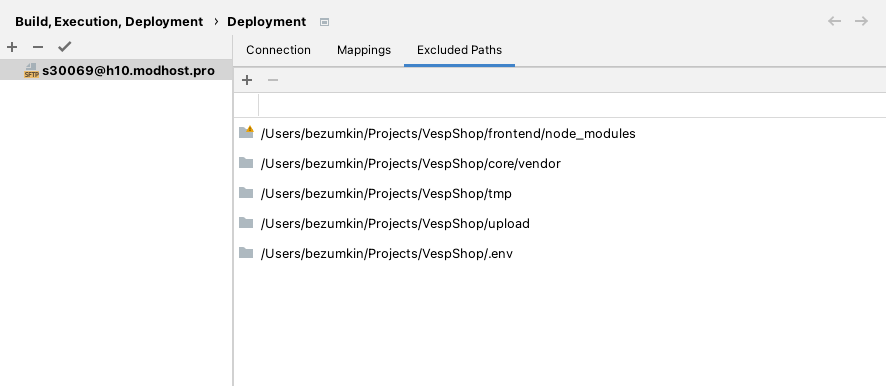Select the VespShop/upload excluded path
Screen dimensions: 886x386
click(x=559, y=223)
